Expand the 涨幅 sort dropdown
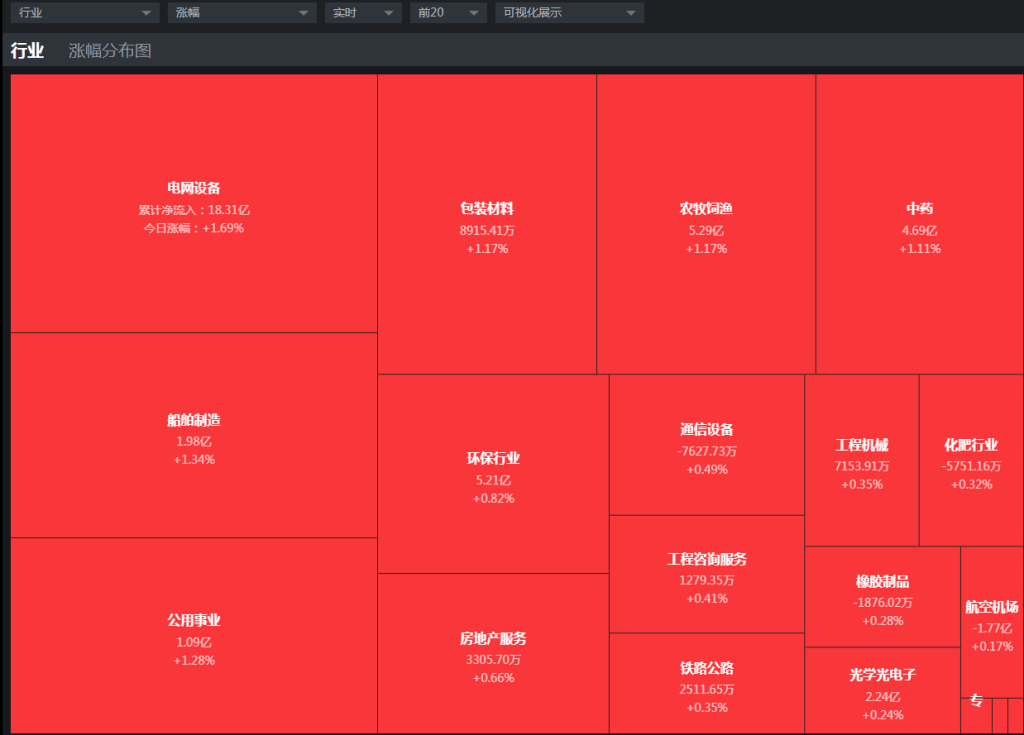The width and height of the screenshot is (1024, 735). coord(241,13)
